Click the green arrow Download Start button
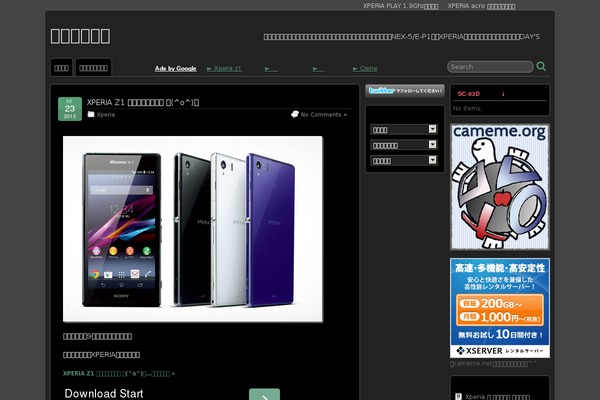This screenshot has height=400, width=600. click(264, 395)
